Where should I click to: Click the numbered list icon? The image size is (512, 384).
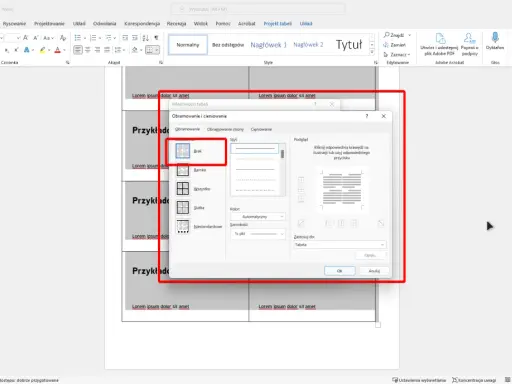(x=94, y=38)
